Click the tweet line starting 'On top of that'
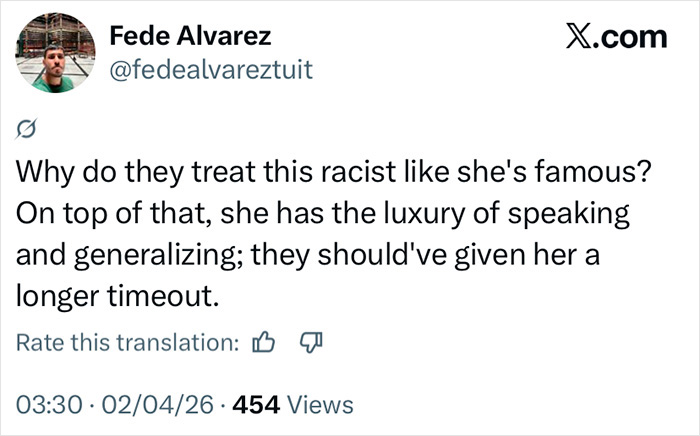The width and height of the screenshot is (700, 436). pyautogui.click(x=318, y=213)
